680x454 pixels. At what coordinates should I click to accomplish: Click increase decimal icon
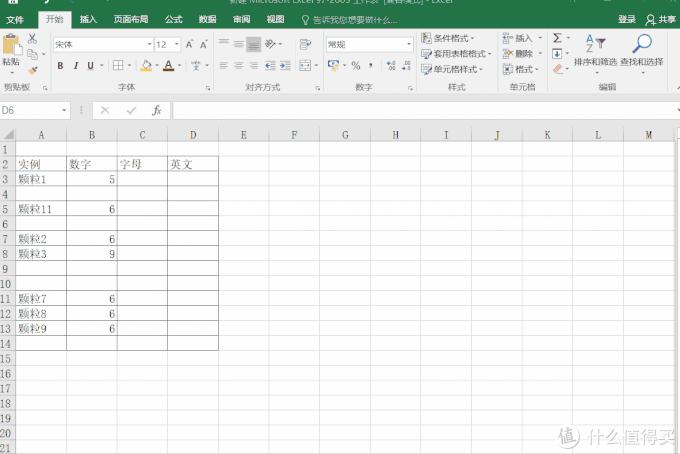[391, 65]
